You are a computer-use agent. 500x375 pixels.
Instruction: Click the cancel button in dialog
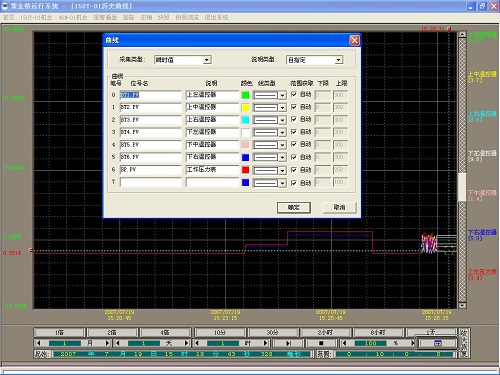coord(339,207)
